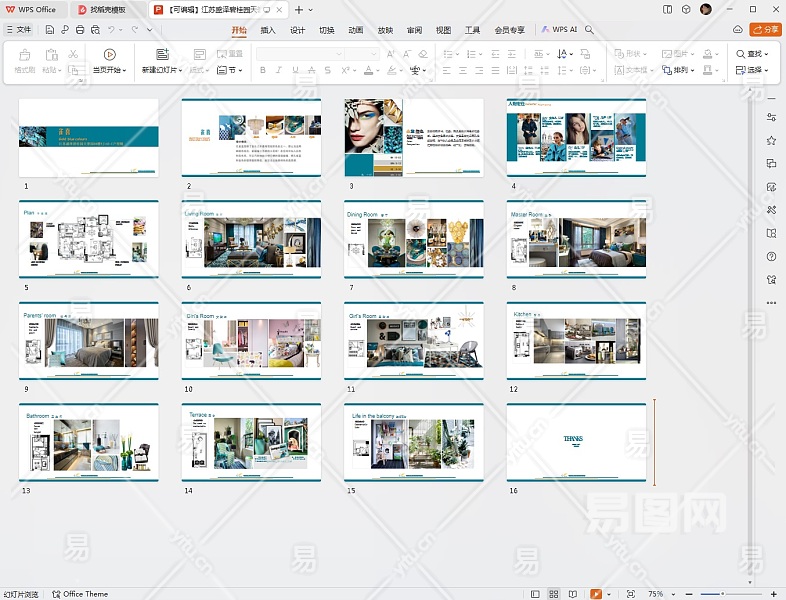Switch to normal view in status bar
Screen dimensions: 786x600
536,594
